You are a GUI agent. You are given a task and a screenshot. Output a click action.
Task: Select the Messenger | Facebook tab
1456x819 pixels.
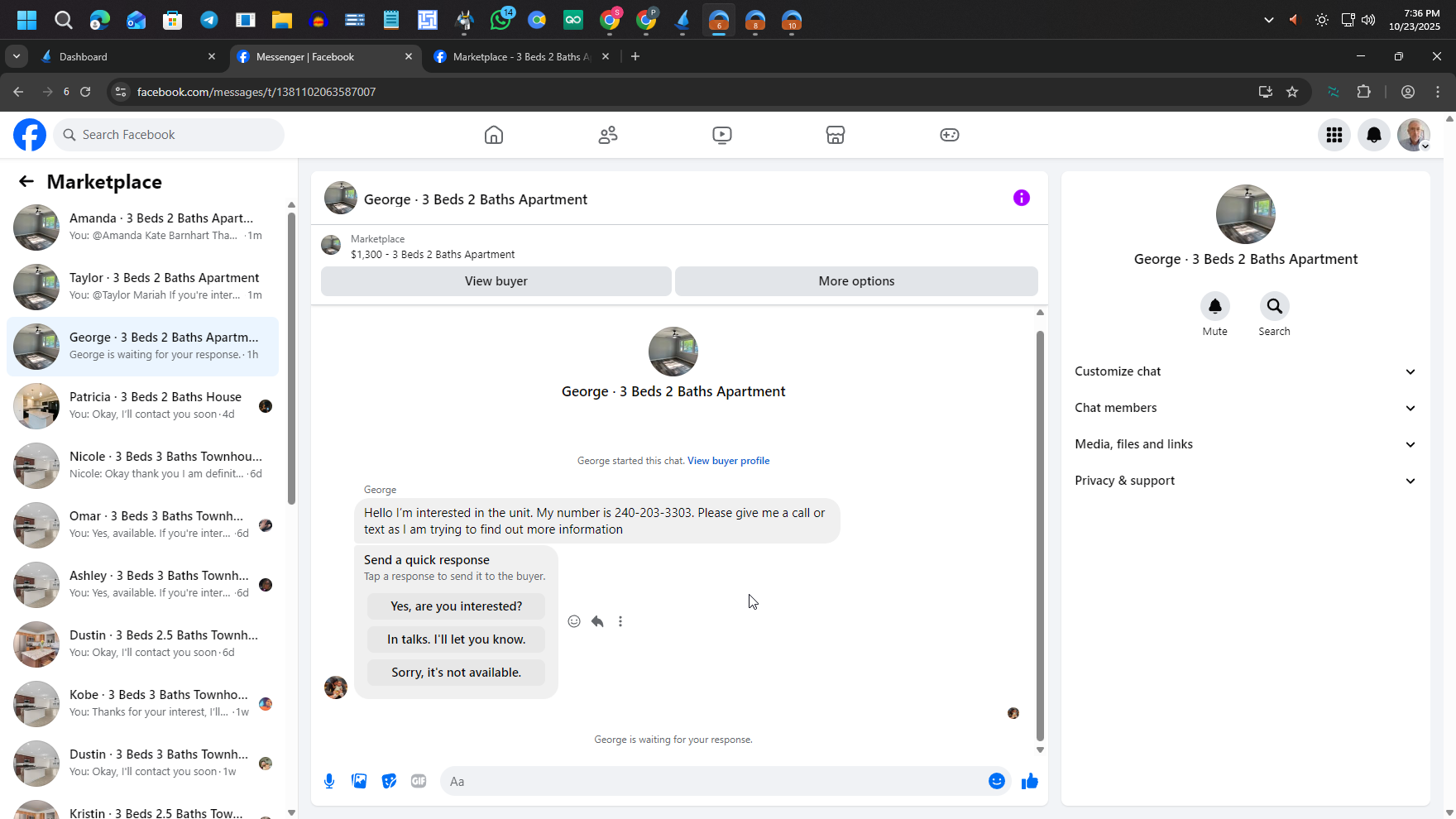326,56
